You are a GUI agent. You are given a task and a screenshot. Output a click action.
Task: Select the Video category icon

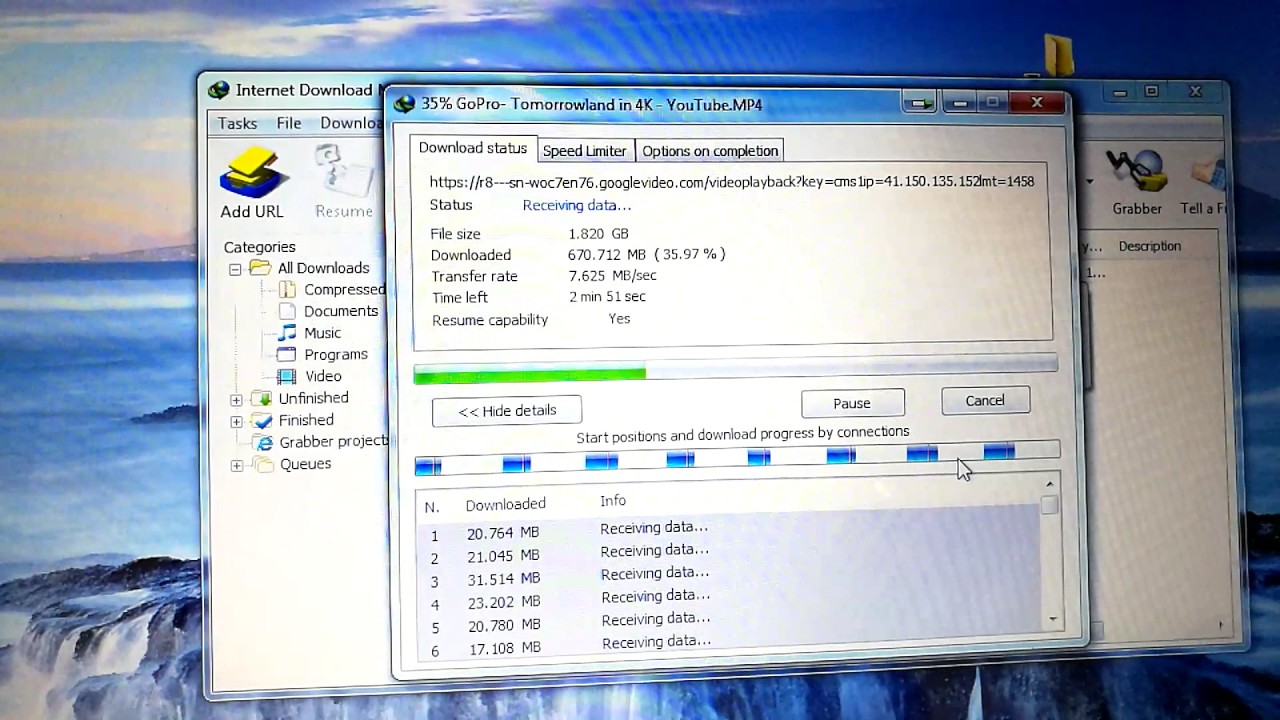click(x=287, y=377)
